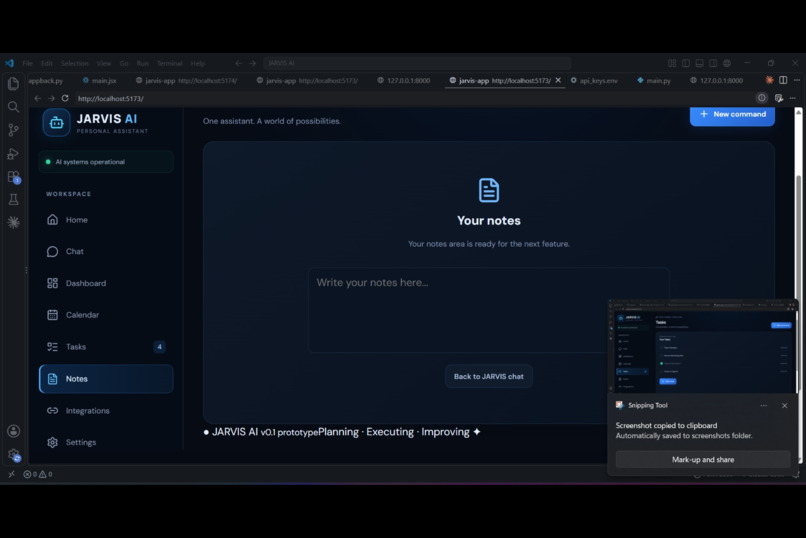Screen dimensions: 806x538
Task: Click the remote window icon in status bar
Action: tap(11, 474)
